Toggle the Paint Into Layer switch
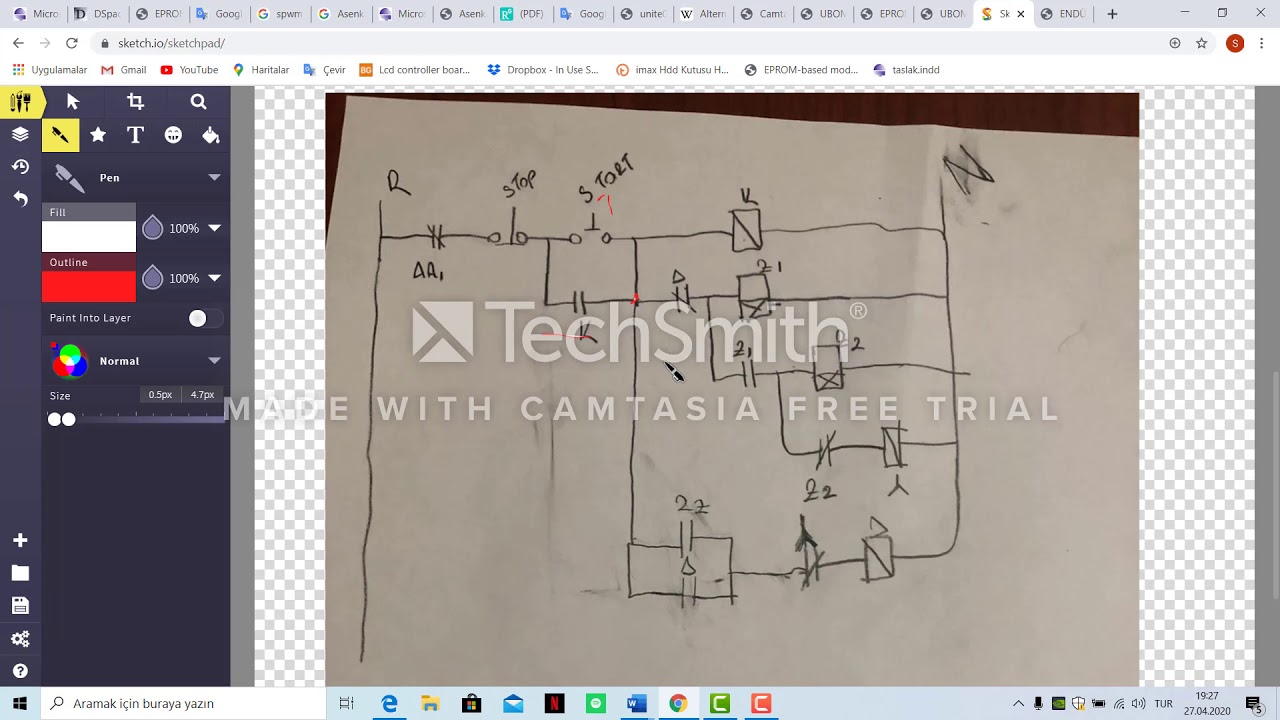This screenshot has width=1280, height=720. click(x=204, y=318)
